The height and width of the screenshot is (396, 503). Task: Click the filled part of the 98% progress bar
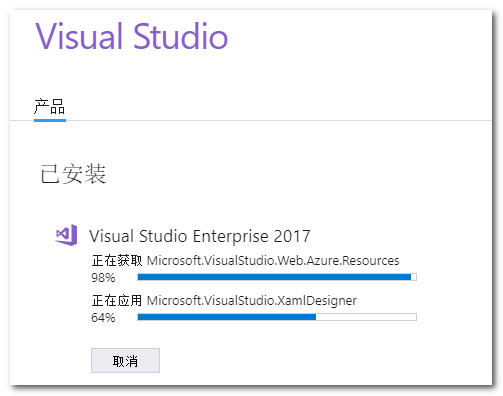(x=274, y=277)
